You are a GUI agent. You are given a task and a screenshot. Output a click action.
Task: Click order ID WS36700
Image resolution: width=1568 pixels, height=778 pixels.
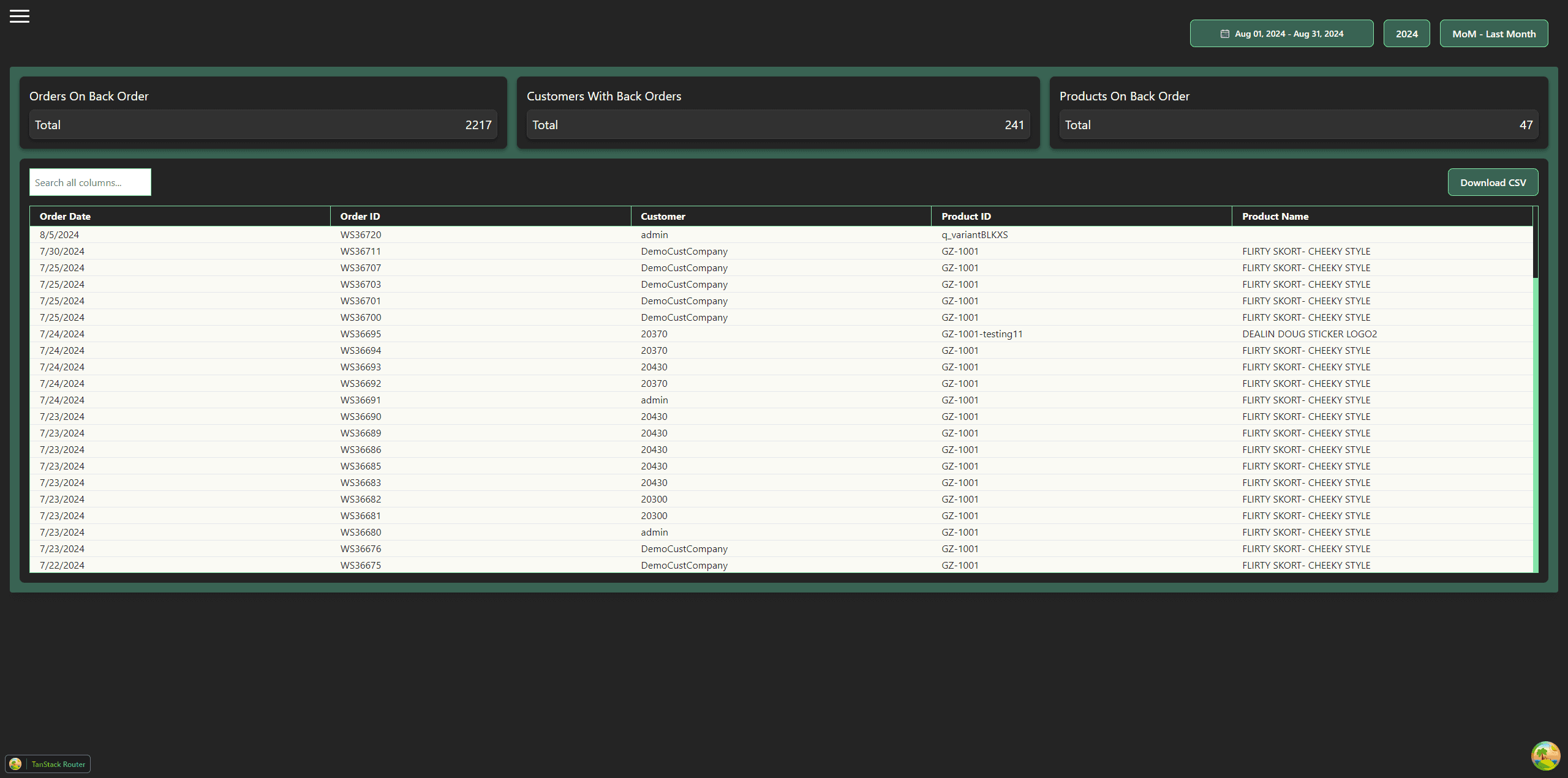coord(361,317)
